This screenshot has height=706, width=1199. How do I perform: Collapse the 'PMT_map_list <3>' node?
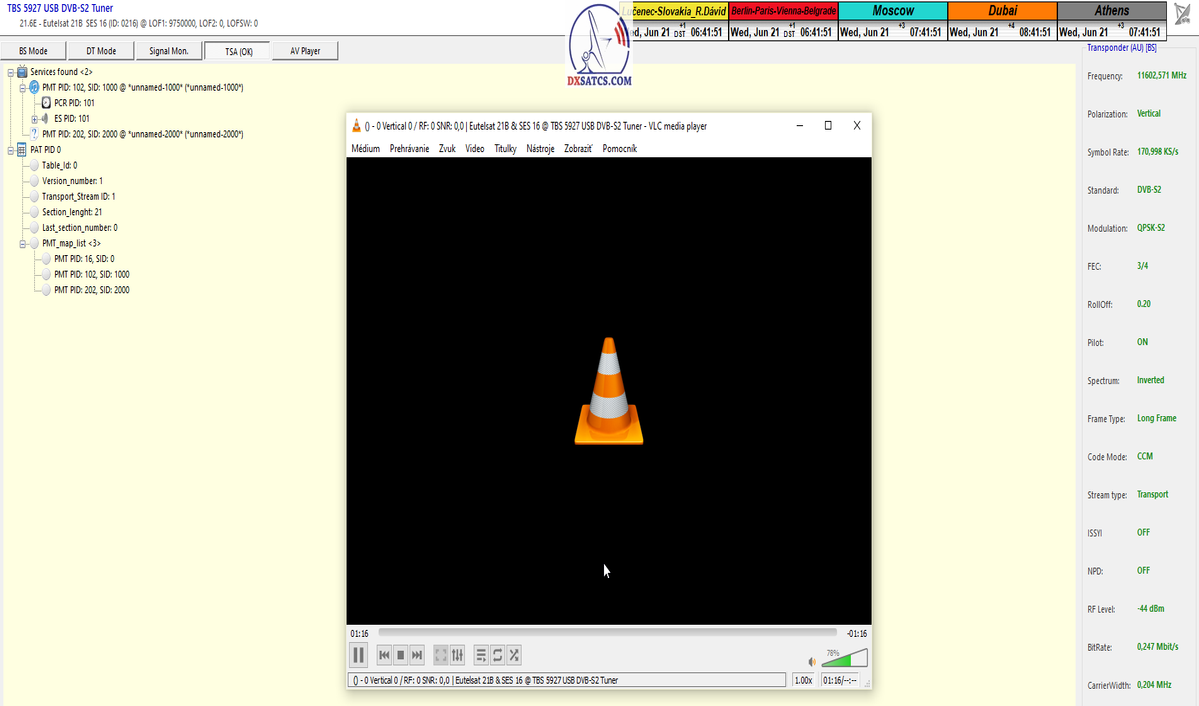[22, 243]
